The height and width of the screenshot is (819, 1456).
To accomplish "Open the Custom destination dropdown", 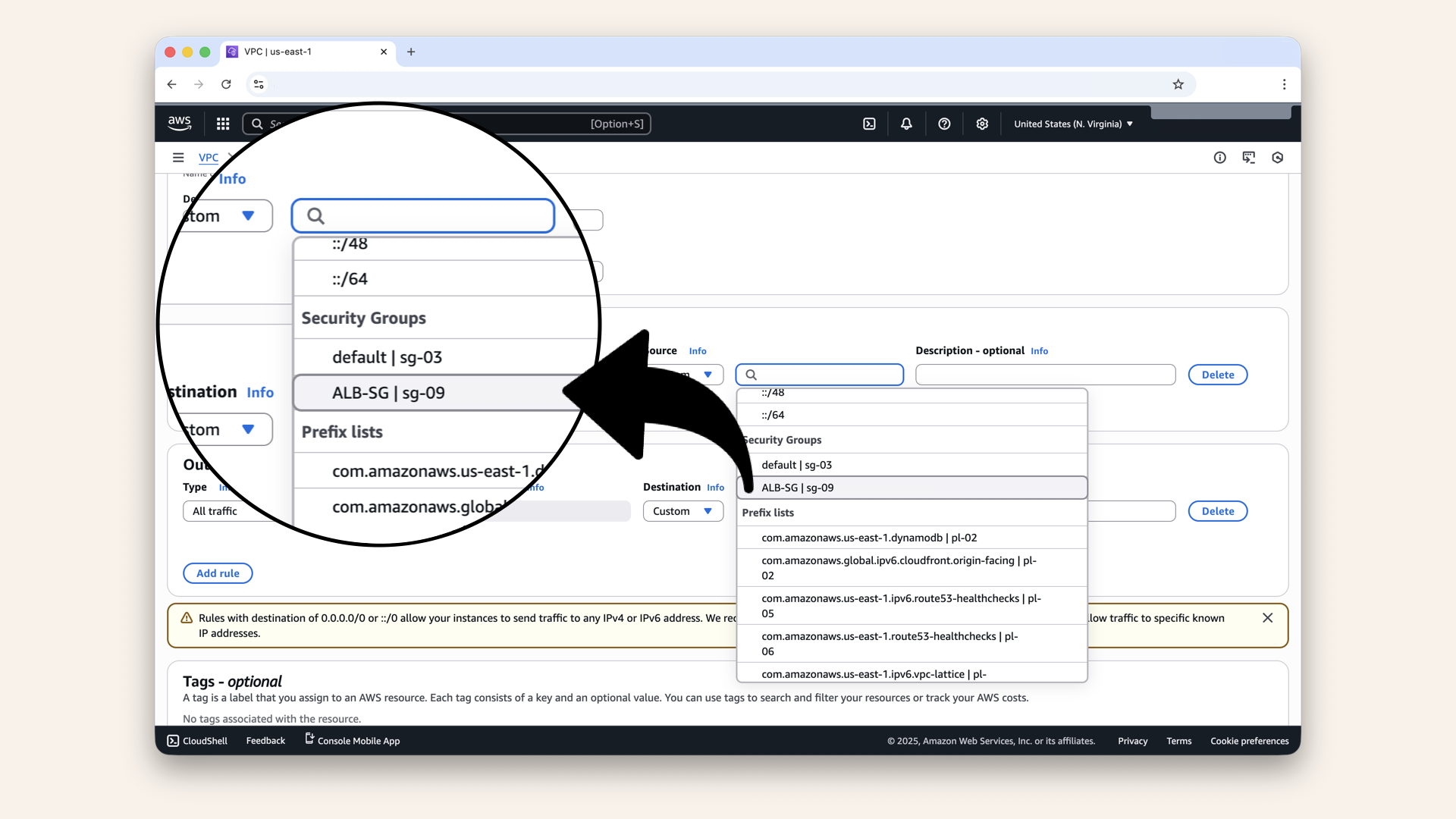I will click(682, 511).
